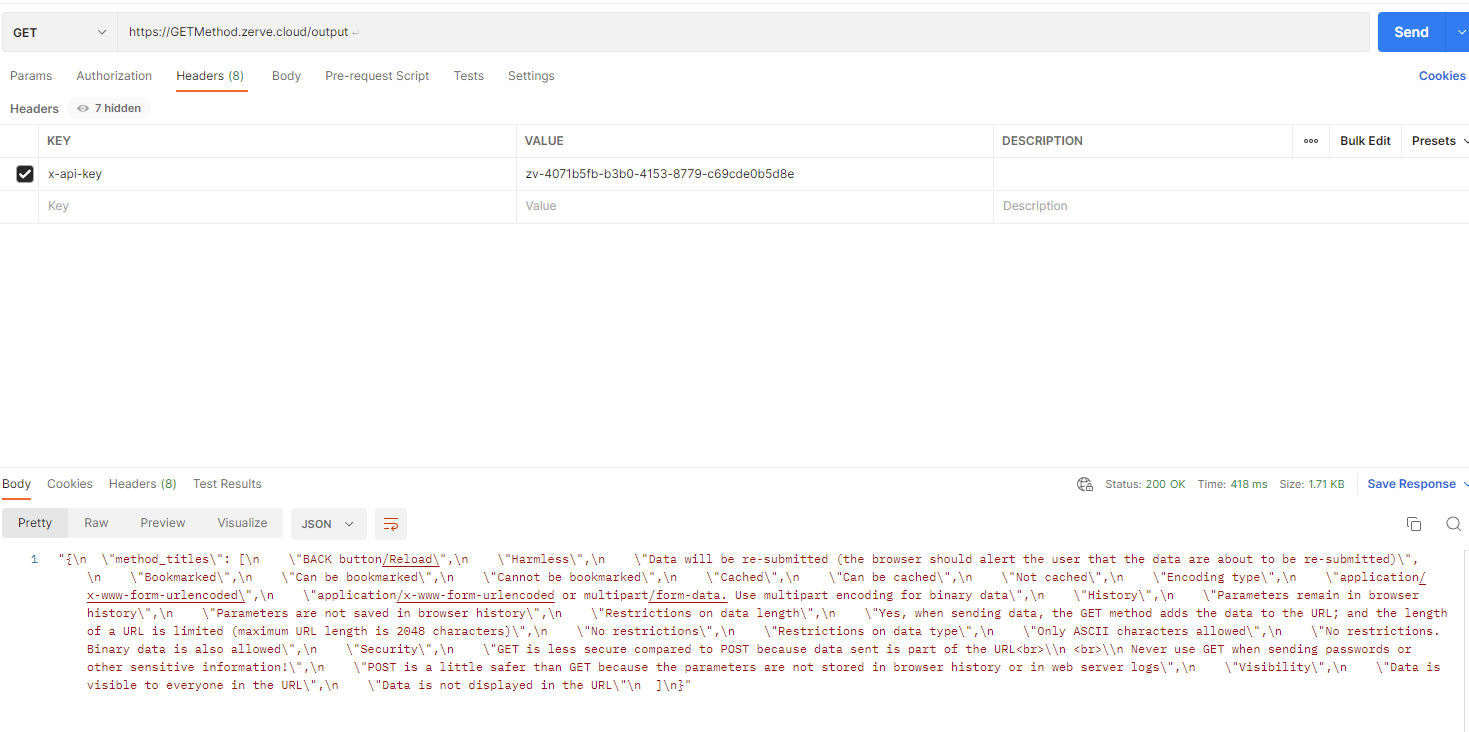Open the Pre-request Script tab
This screenshot has width=1469, height=732.
(x=377, y=76)
